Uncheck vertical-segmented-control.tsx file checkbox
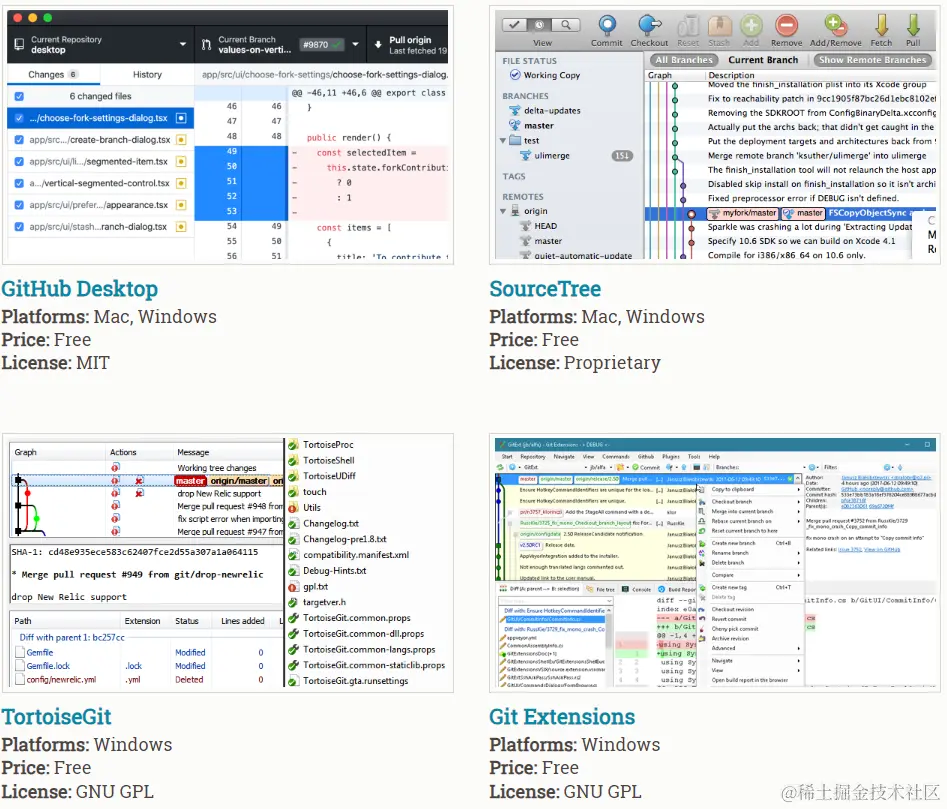 tap(19, 184)
